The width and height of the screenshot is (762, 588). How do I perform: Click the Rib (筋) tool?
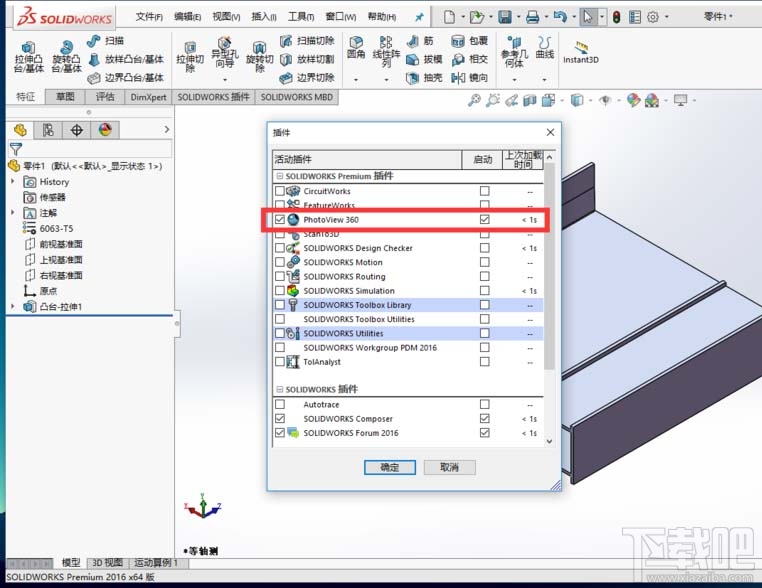click(x=420, y=41)
